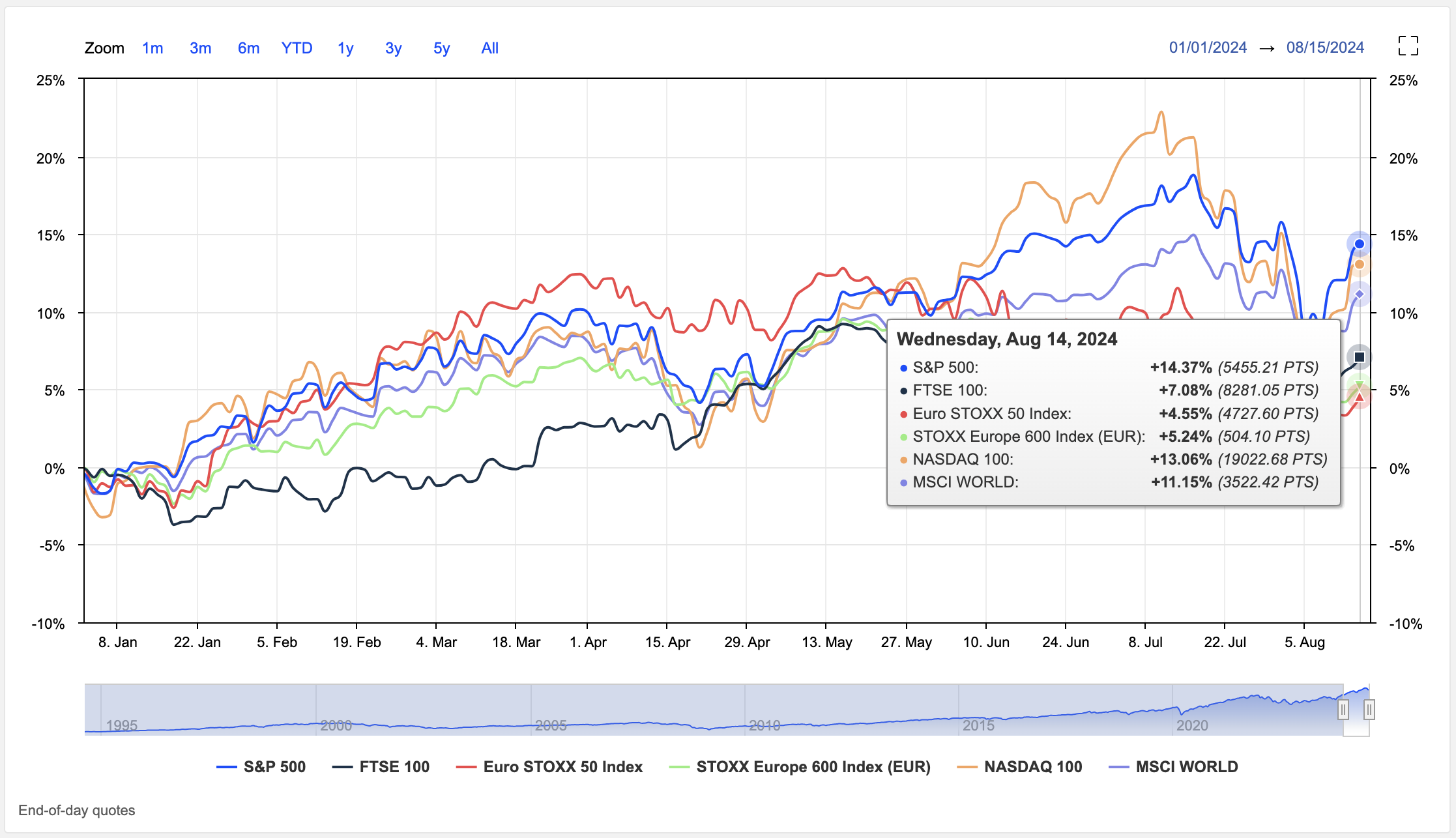Click the right navigator range handle

(1369, 710)
